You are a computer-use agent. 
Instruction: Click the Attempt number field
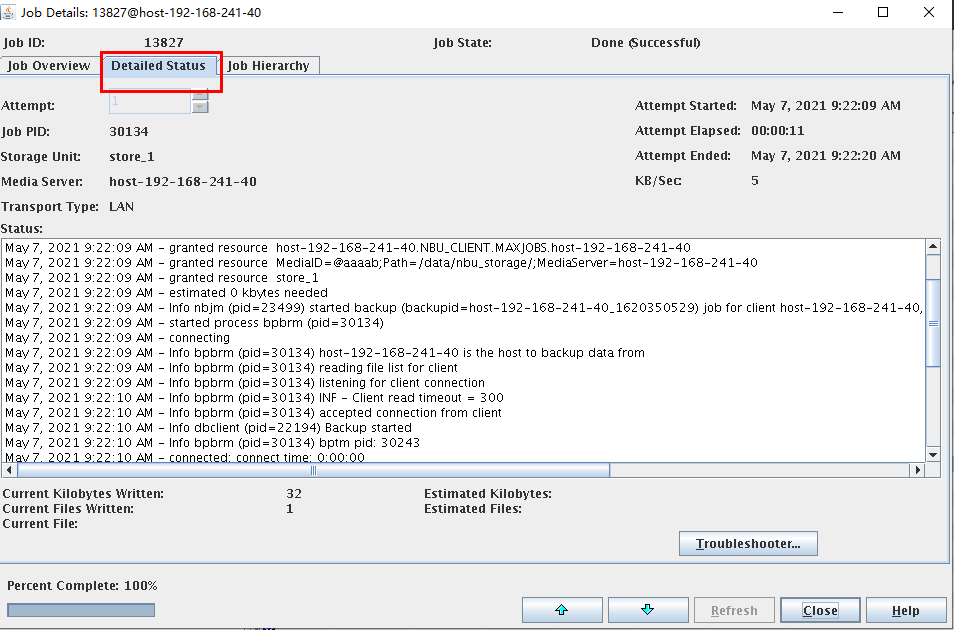point(150,101)
